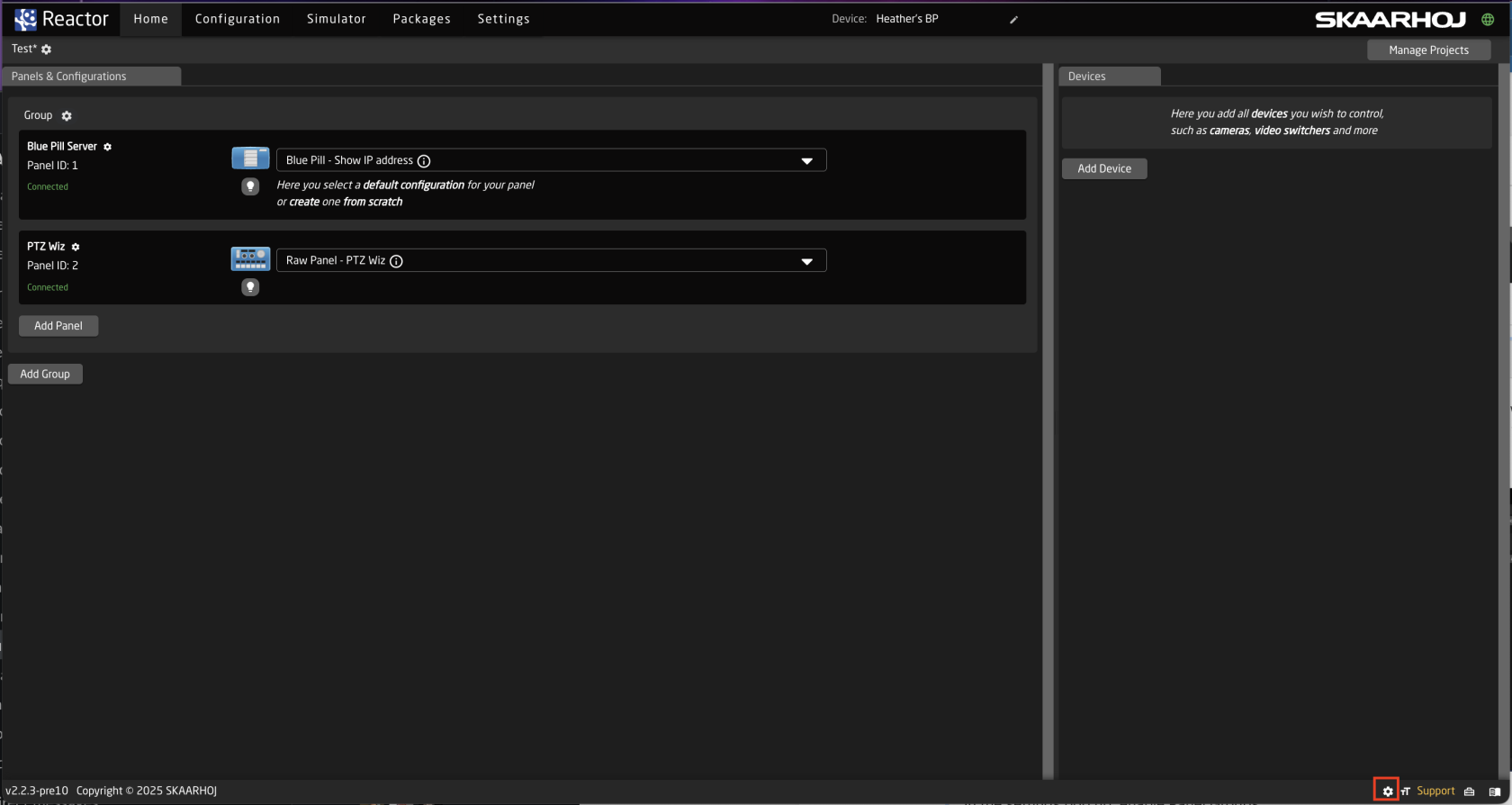Open the Packages menu
The height and width of the screenshot is (805, 1512).
(422, 19)
